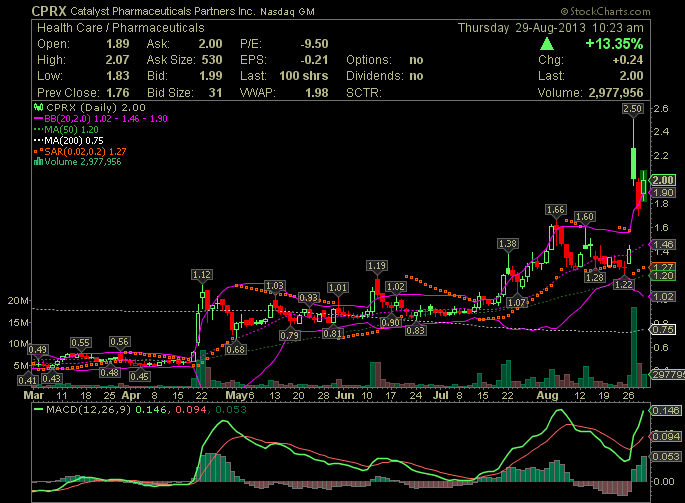This screenshot has height=503, width=685.
Task: Click the Jun label on the date axis
Action: (346, 396)
